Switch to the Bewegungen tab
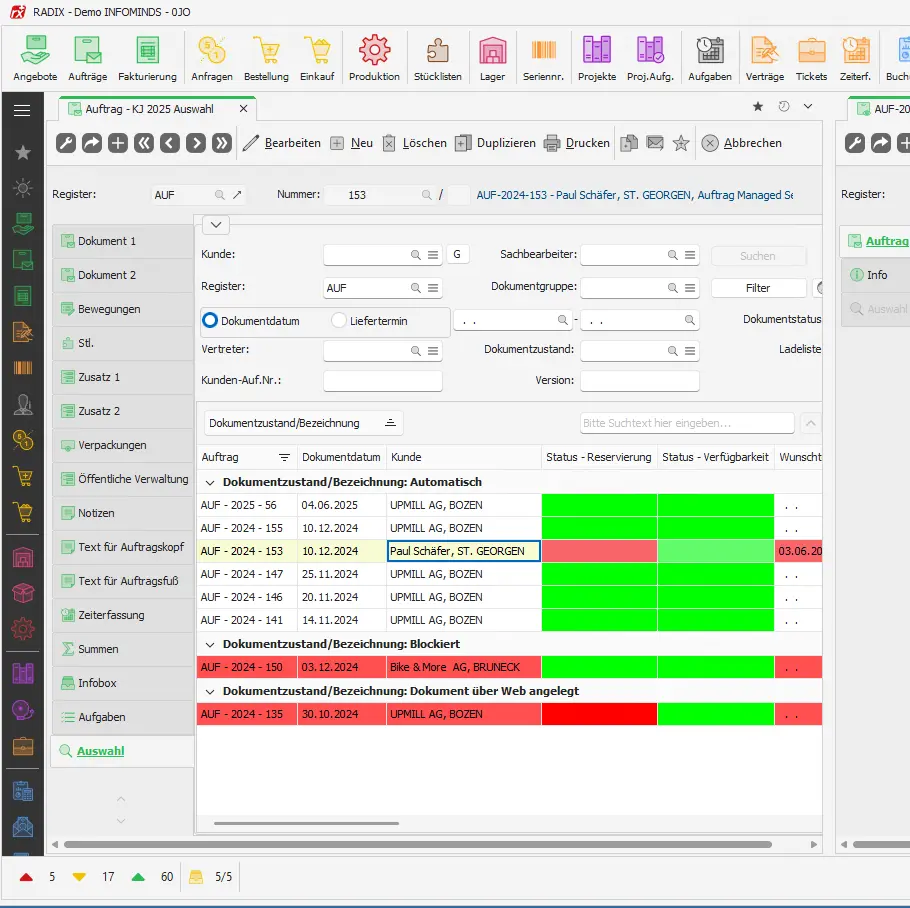The height and width of the screenshot is (908, 910). [x=123, y=309]
